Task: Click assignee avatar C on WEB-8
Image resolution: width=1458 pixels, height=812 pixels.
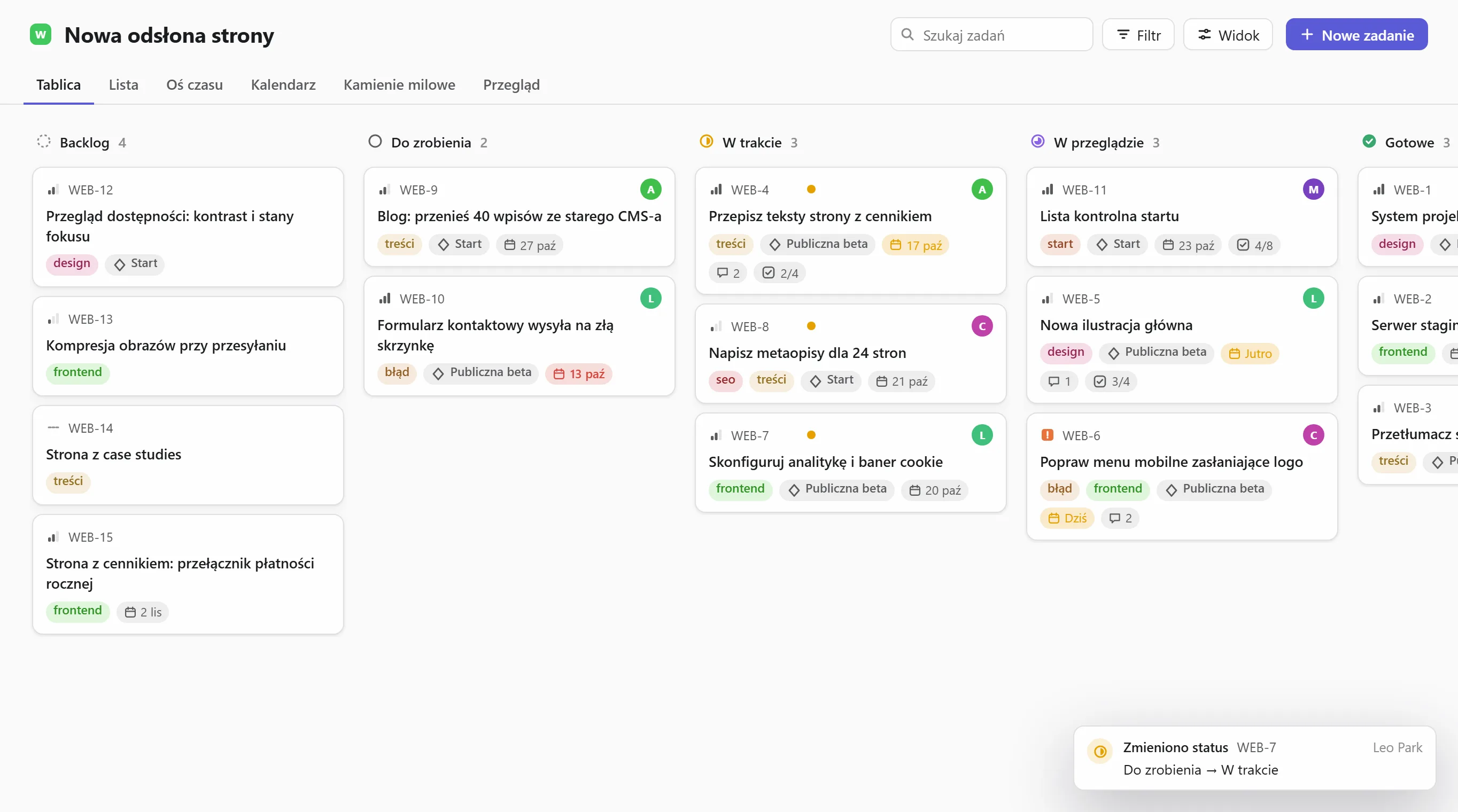Action: (x=982, y=326)
